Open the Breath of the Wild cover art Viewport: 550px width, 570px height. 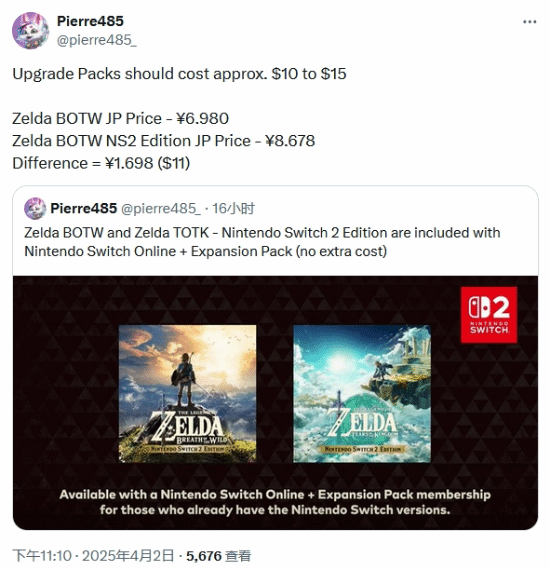pyautogui.click(x=187, y=394)
